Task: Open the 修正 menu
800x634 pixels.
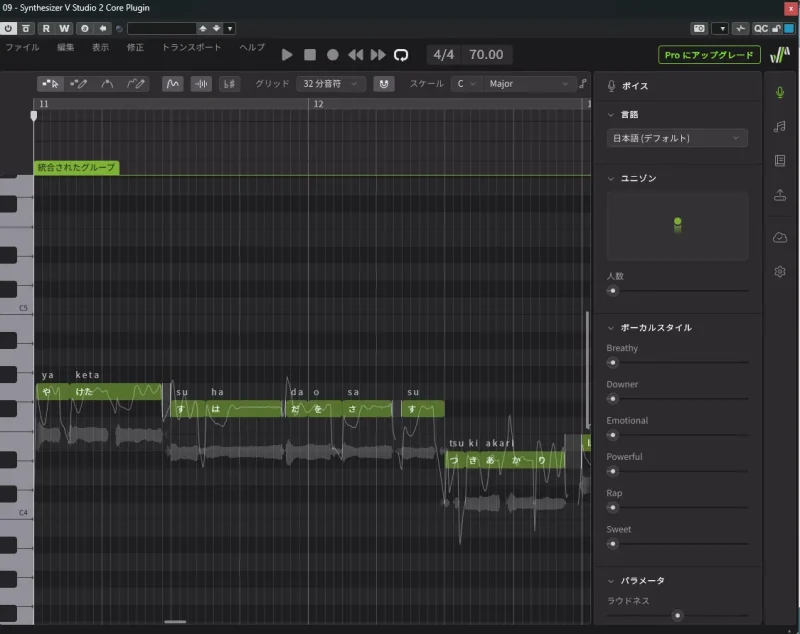Action: (x=135, y=47)
